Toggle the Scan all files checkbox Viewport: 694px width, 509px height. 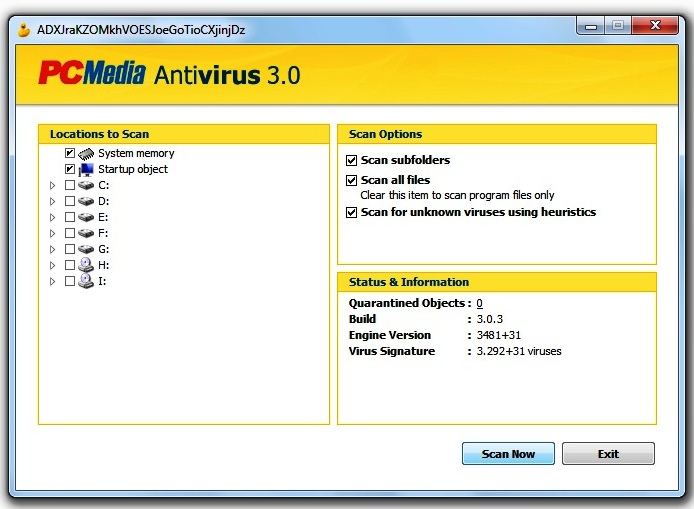[x=351, y=180]
